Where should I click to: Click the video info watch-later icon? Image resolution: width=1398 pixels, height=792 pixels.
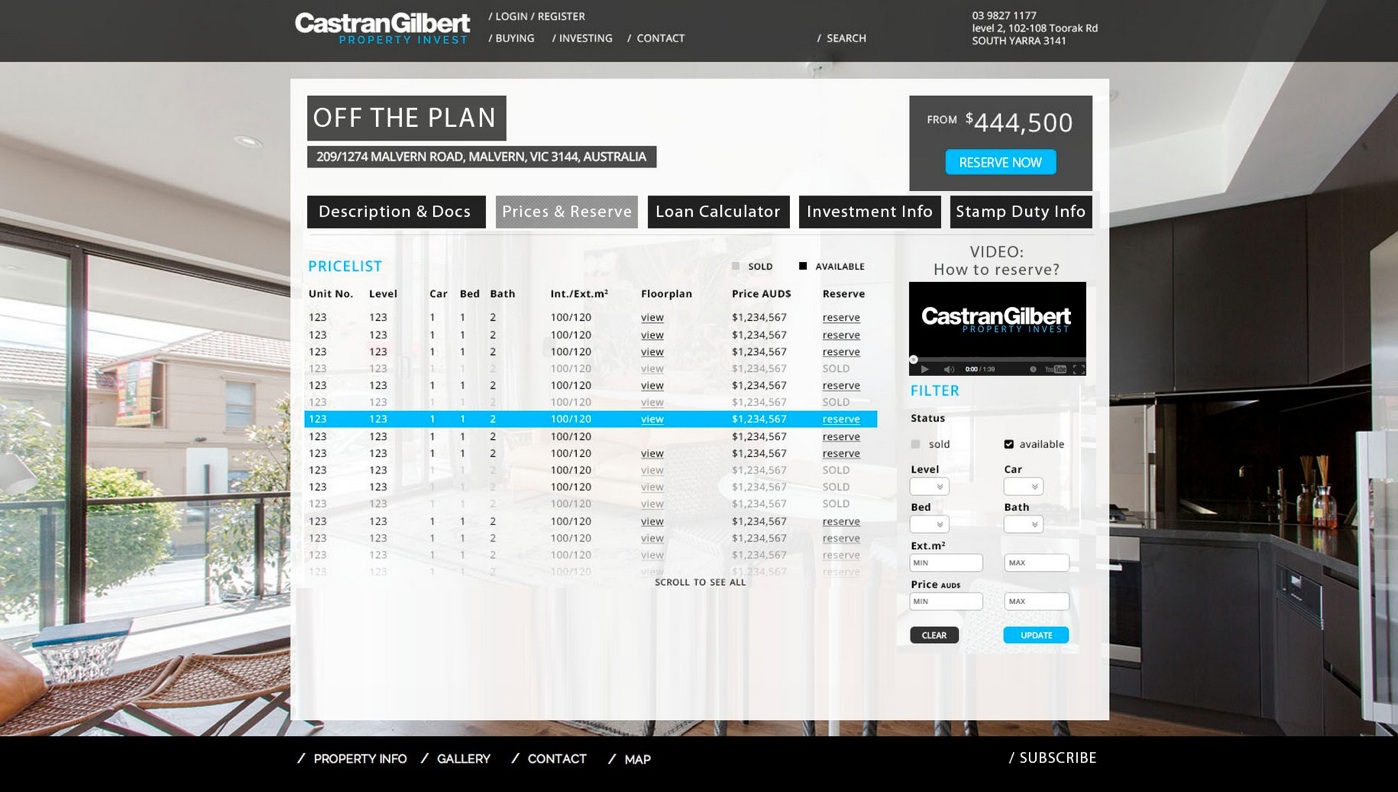tap(1033, 369)
